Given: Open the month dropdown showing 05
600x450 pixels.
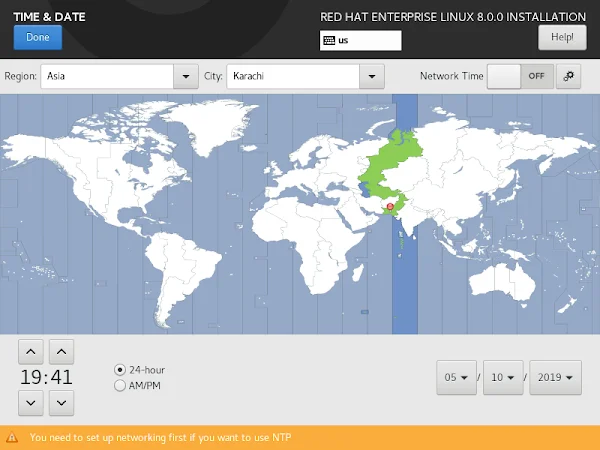Looking at the screenshot, I should click(x=457, y=378).
